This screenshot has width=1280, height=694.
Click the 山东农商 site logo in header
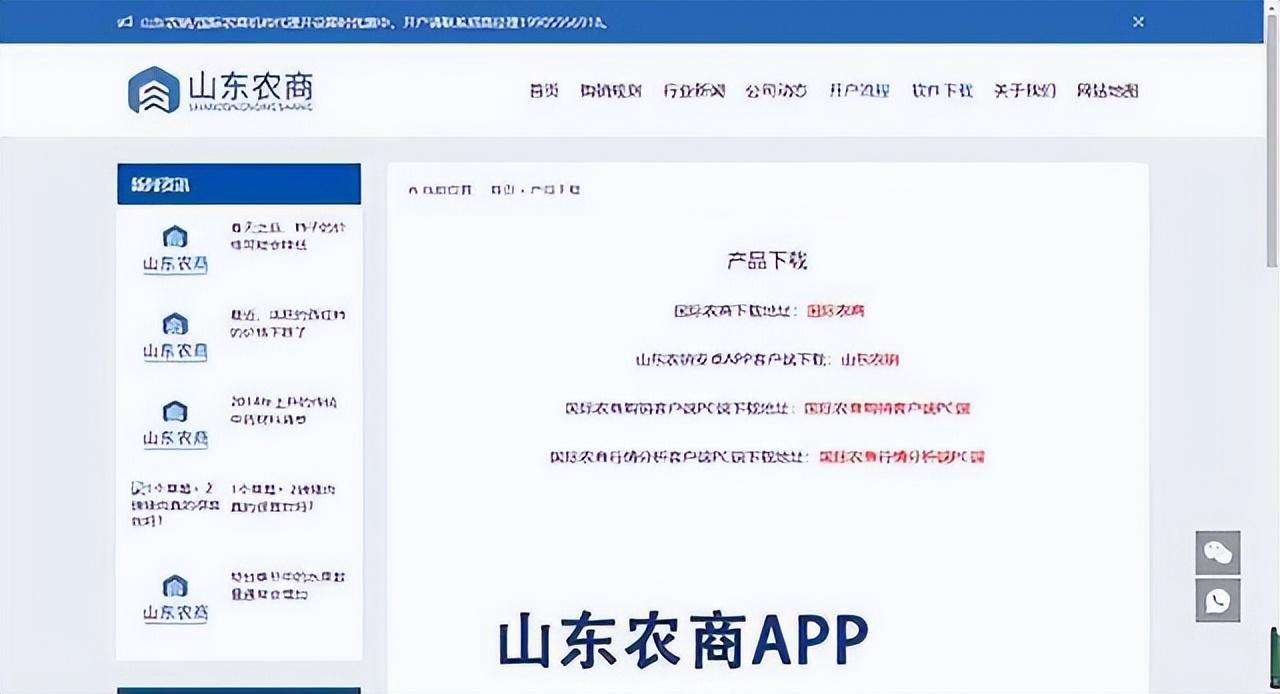220,90
